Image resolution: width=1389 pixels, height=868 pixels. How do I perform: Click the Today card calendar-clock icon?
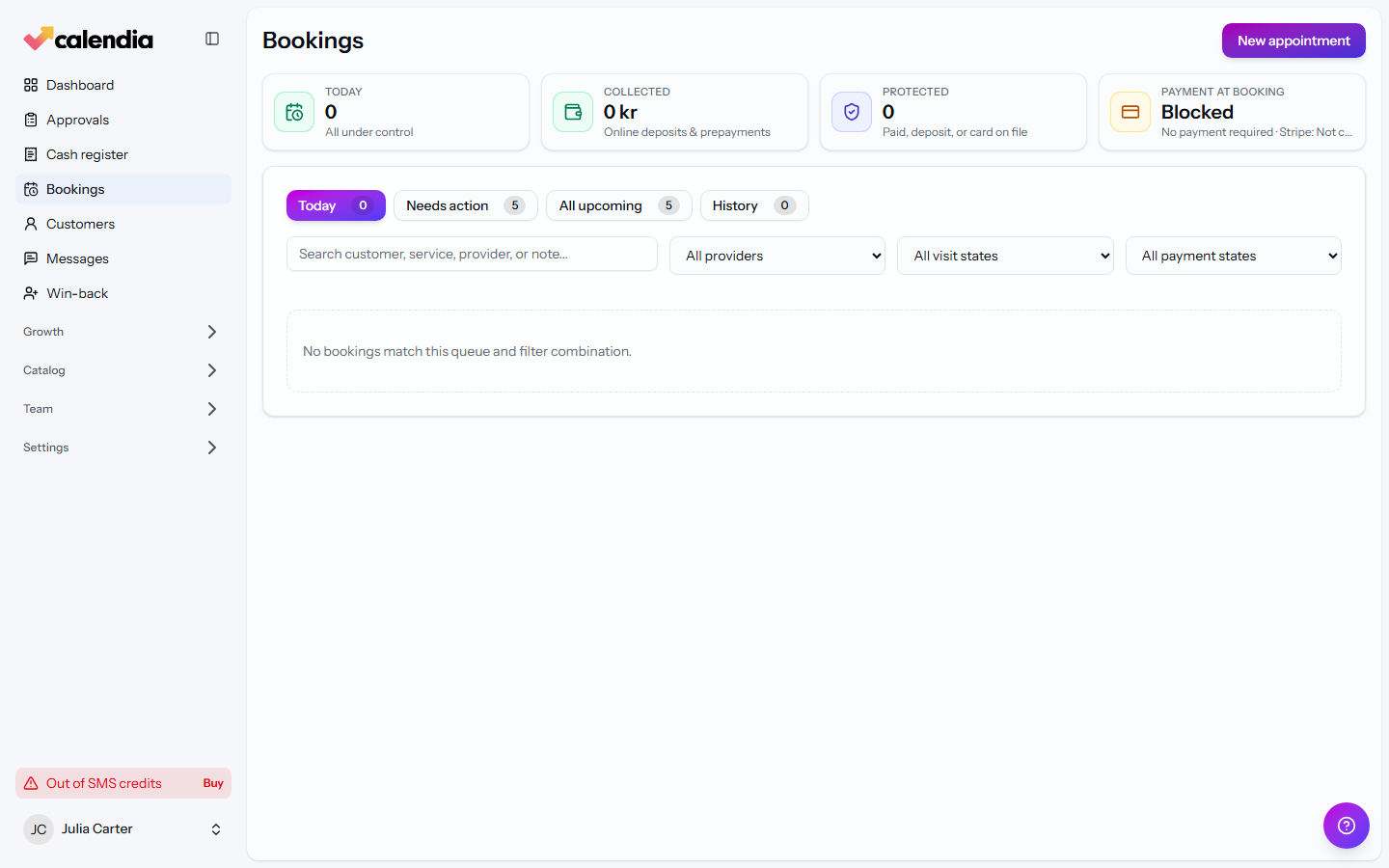pos(294,112)
